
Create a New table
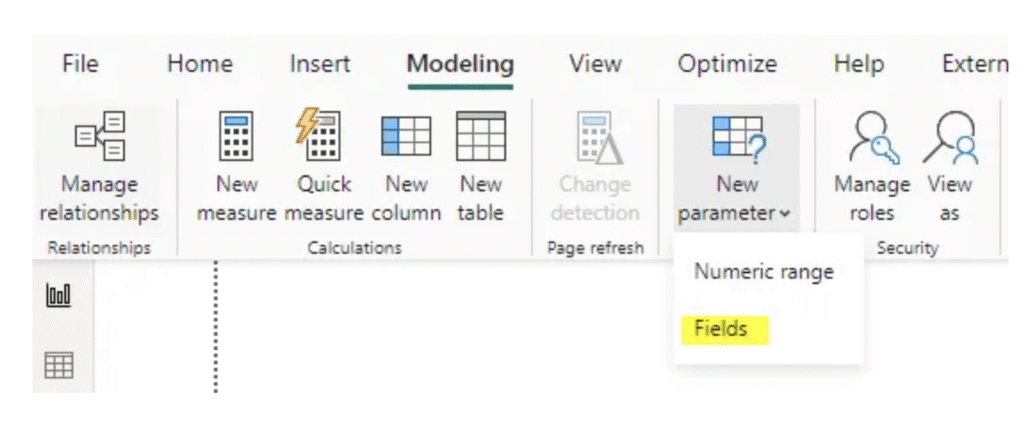pyautogui.click(x=481, y=165)
